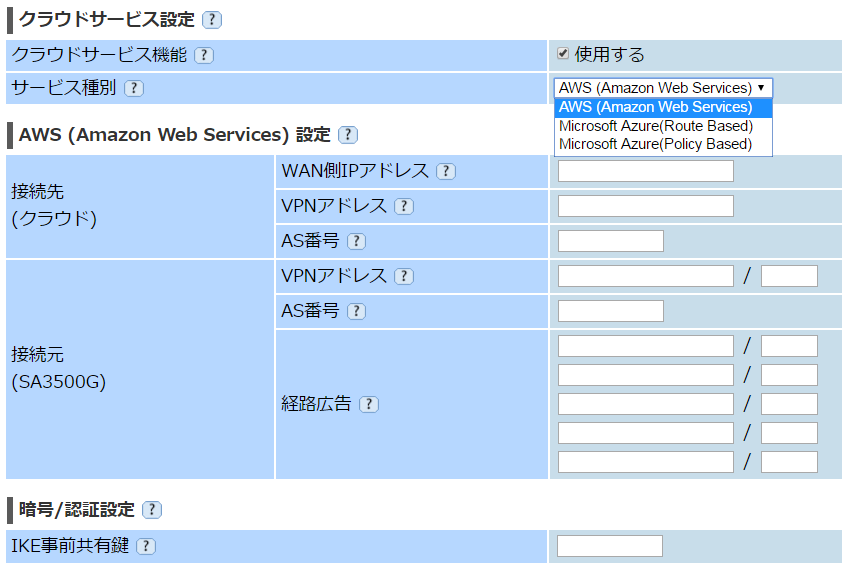Click third 経路広告 address field

click(x=645, y=404)
